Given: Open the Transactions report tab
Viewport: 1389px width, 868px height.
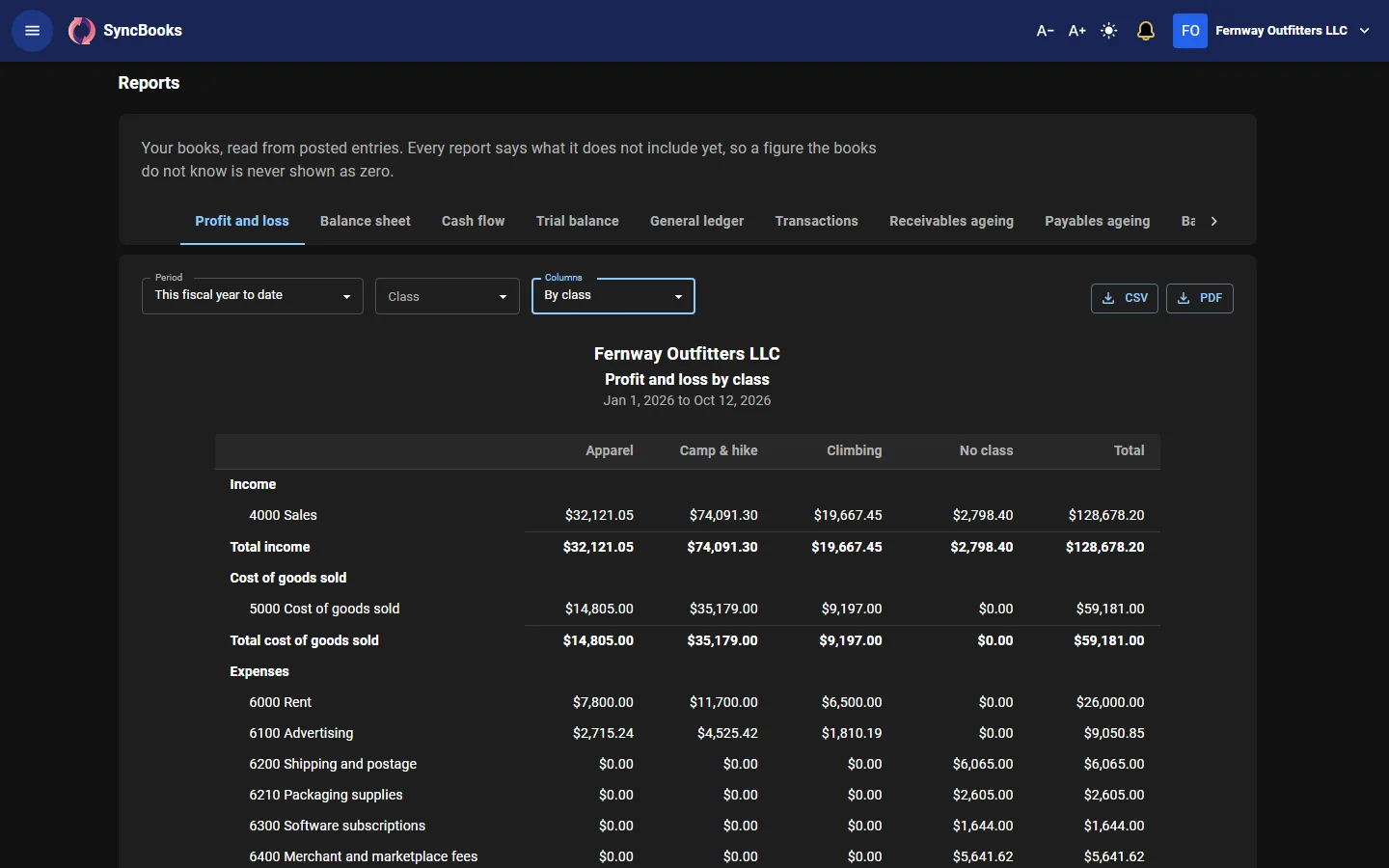Looking at the screenshot, I should click(817, 221).
